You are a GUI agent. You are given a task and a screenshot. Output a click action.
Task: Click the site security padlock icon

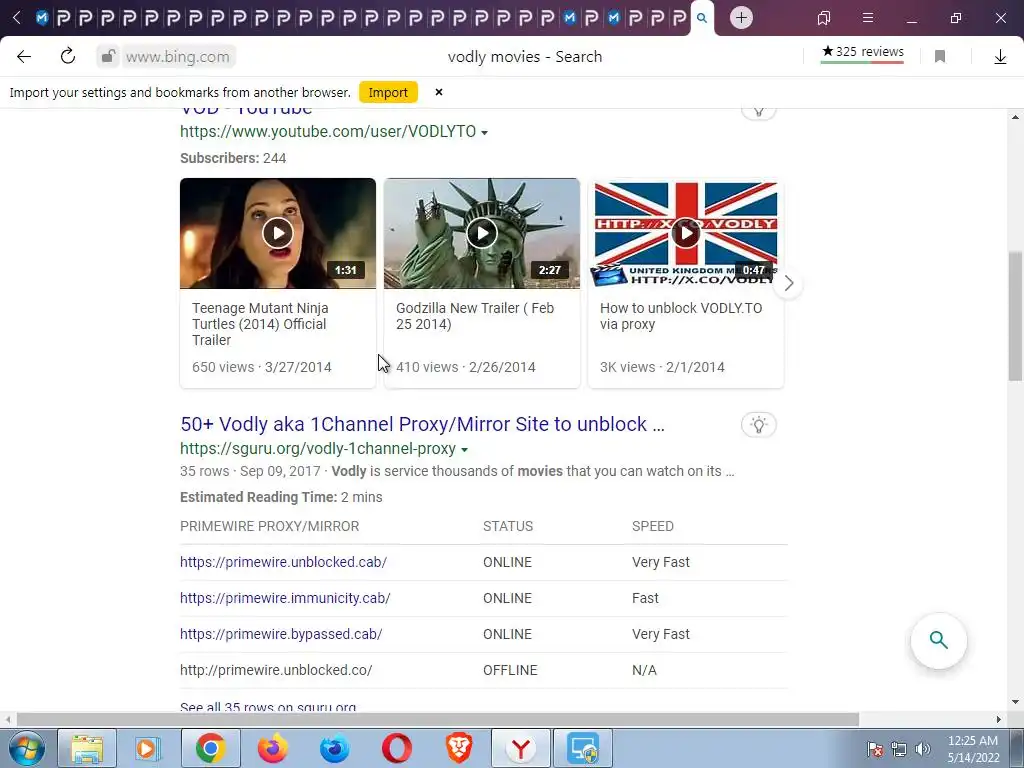[108, 57]
